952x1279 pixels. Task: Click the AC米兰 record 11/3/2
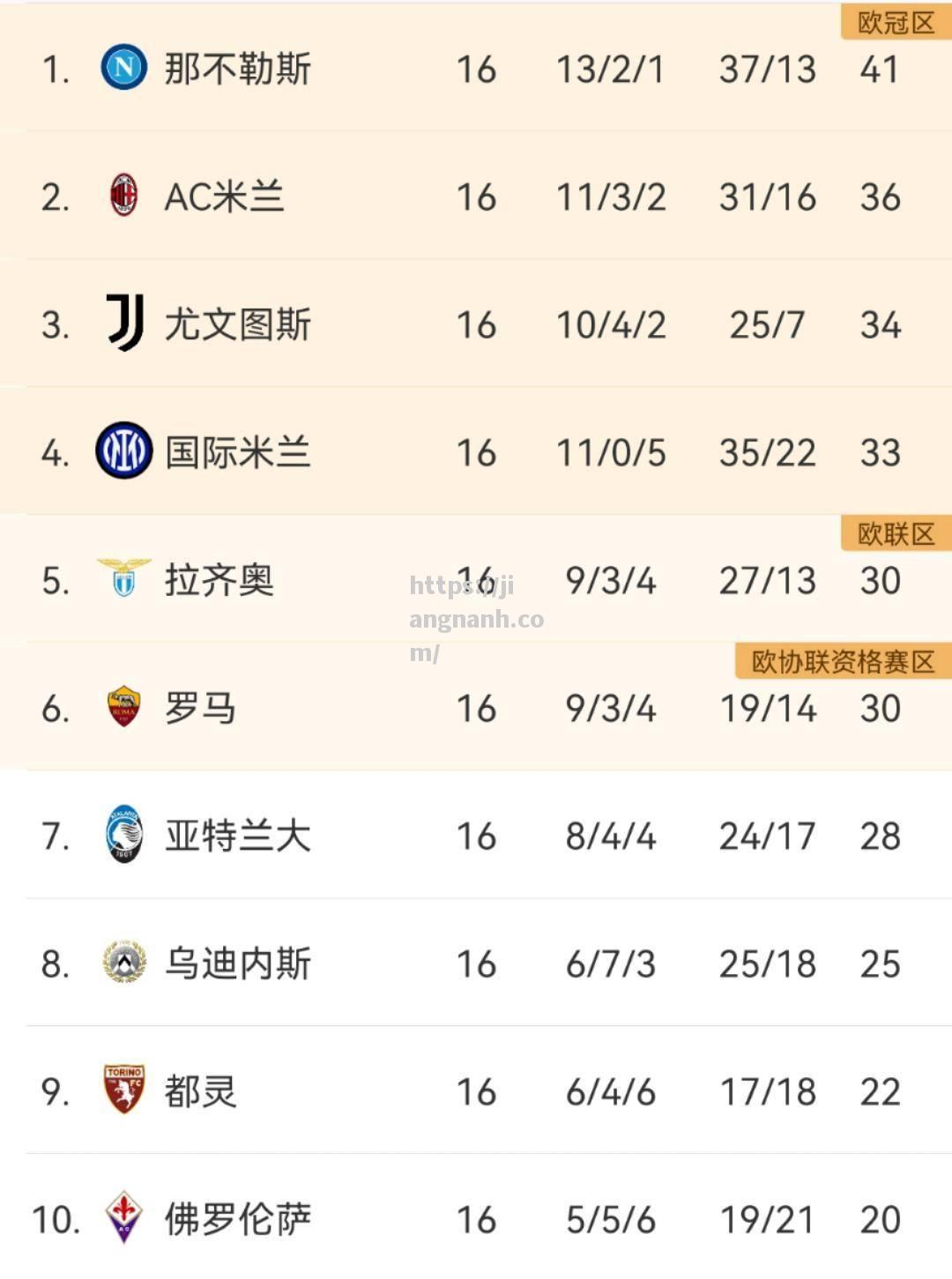[x=611, y=197]
